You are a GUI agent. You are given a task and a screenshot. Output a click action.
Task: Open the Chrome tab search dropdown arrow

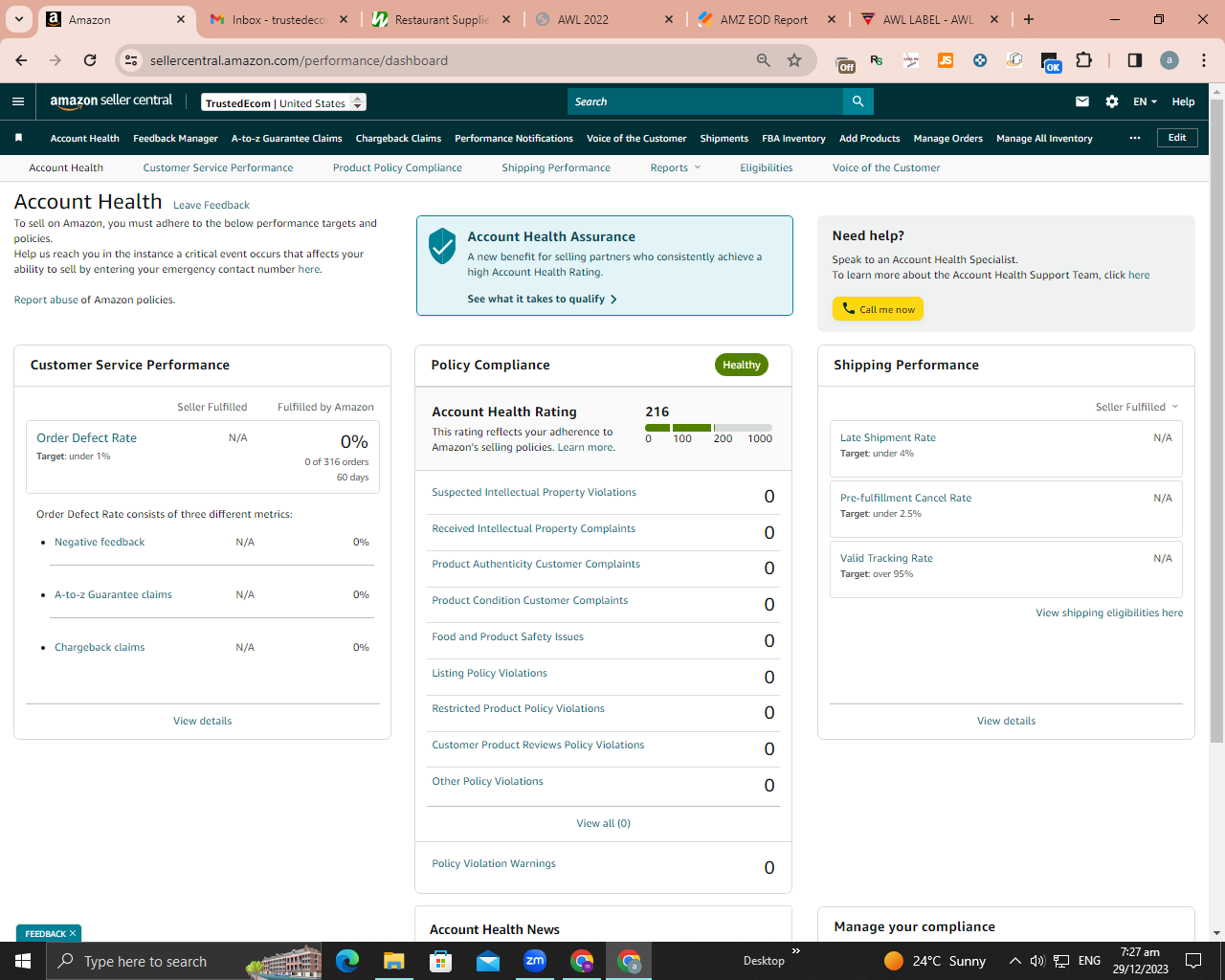pos(18,19)
